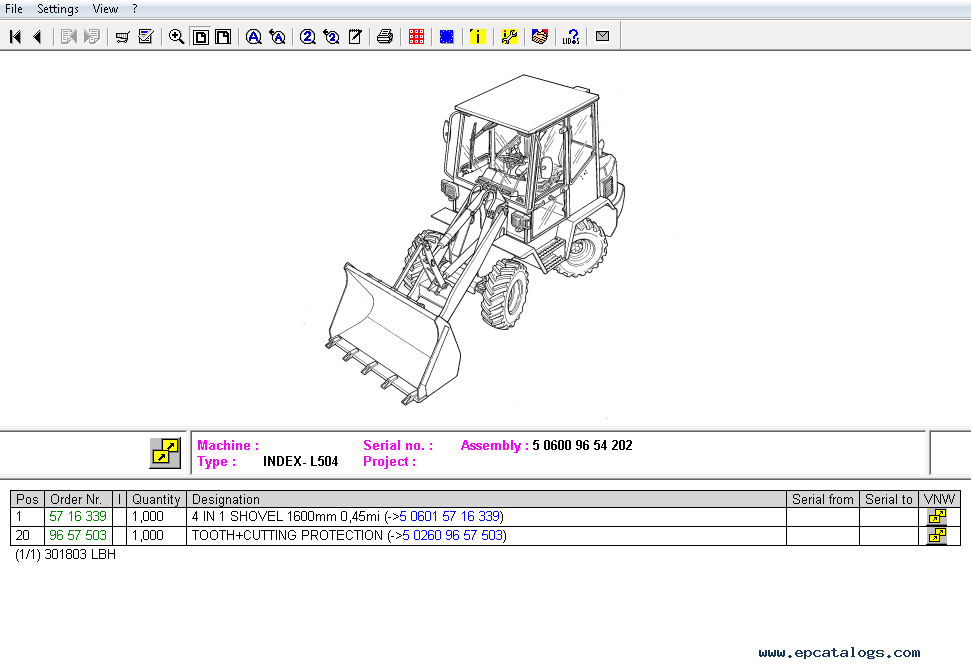971x669 pixels.
Task: Click the Pos column header
Action: 27,499
